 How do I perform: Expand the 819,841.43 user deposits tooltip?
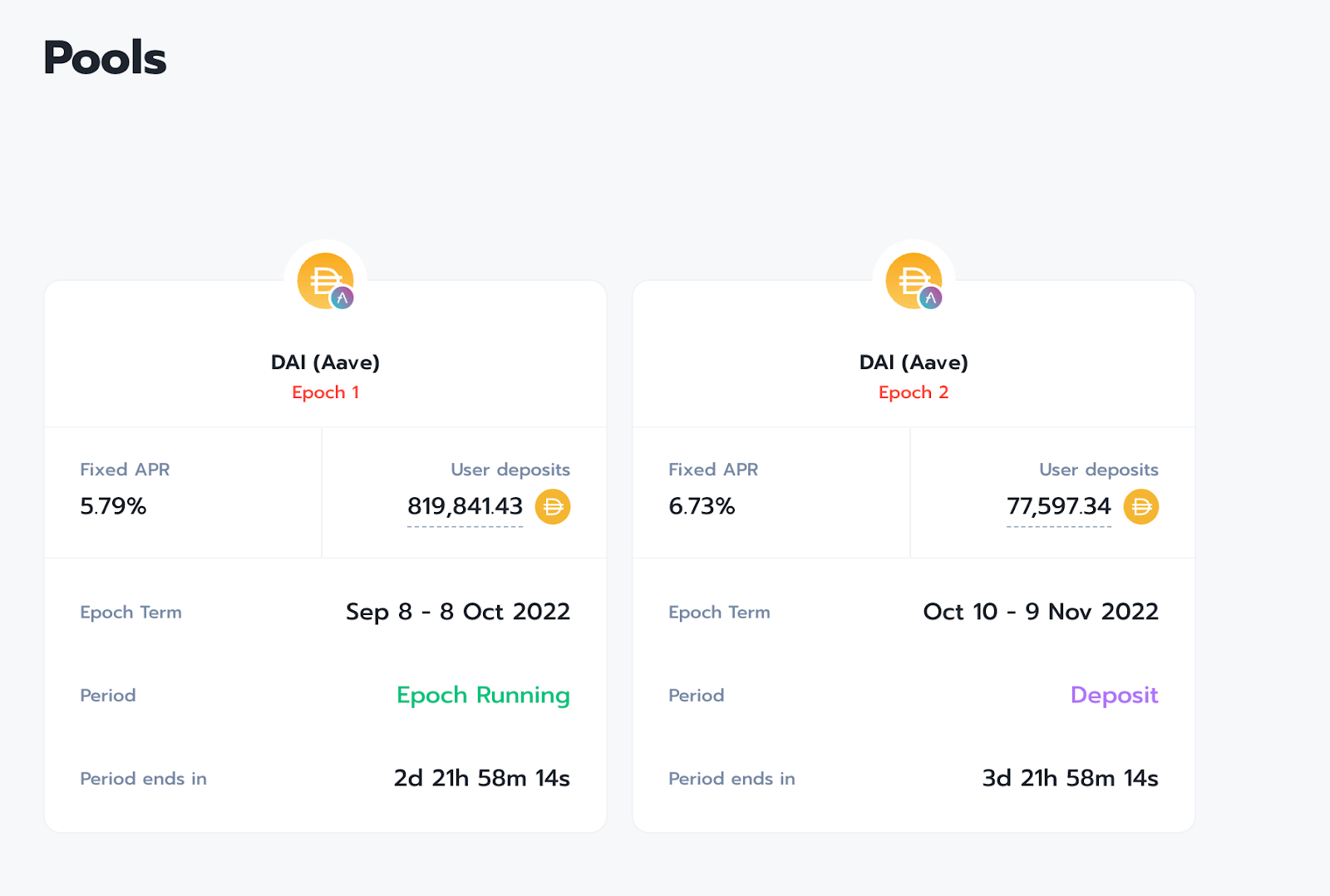465,505
